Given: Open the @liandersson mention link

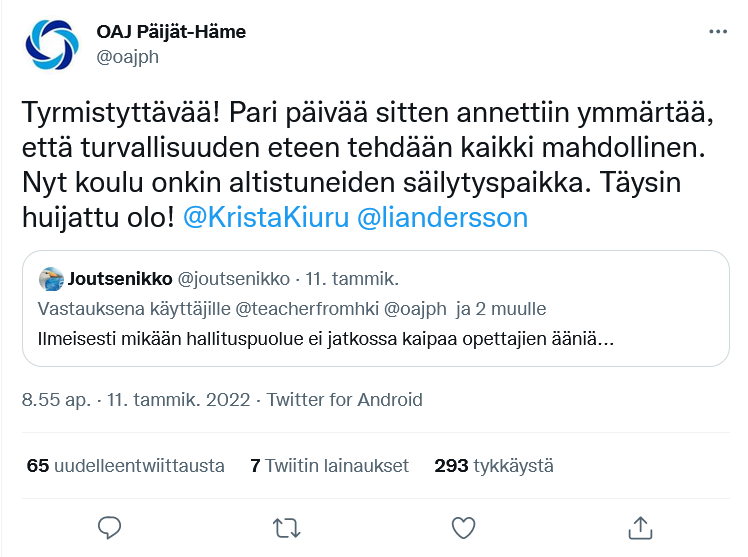Looking at the screenshot, I should click(x=441, y=218).
